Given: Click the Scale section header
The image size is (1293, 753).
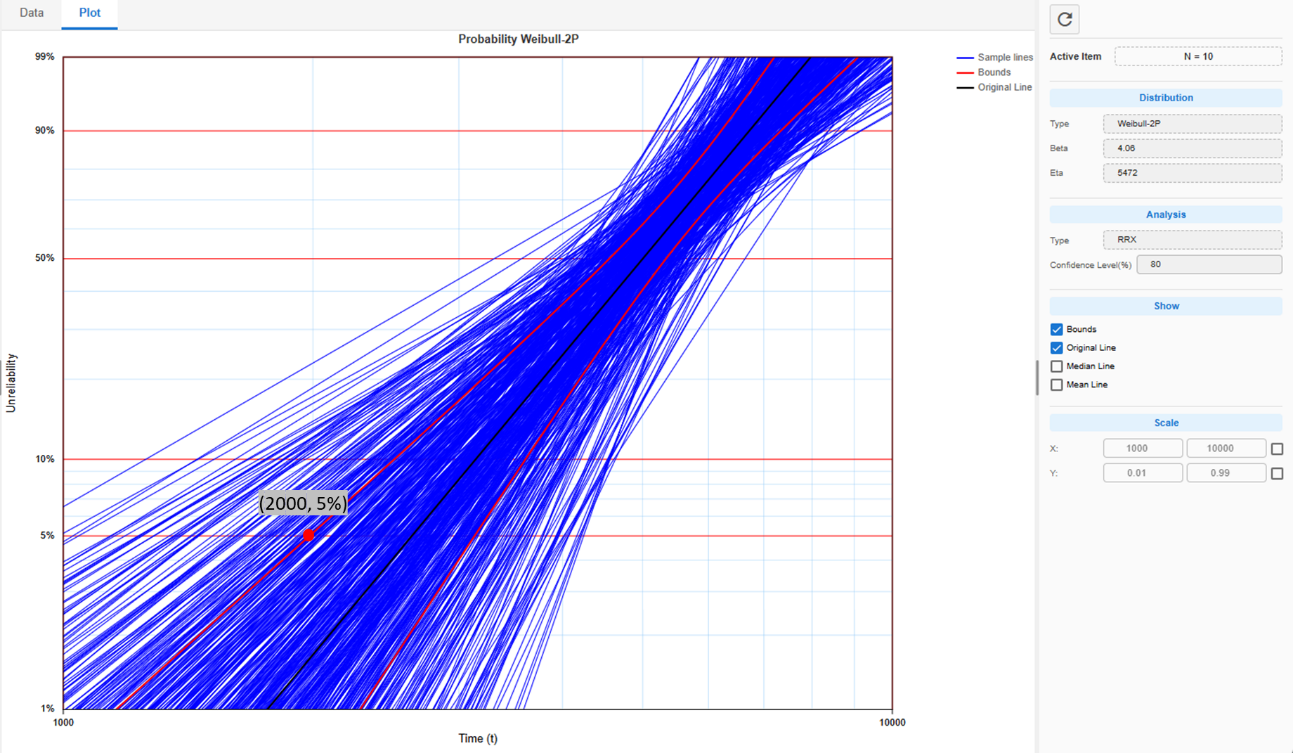Looking at the screenshot, I should [x=1166, y=423].
